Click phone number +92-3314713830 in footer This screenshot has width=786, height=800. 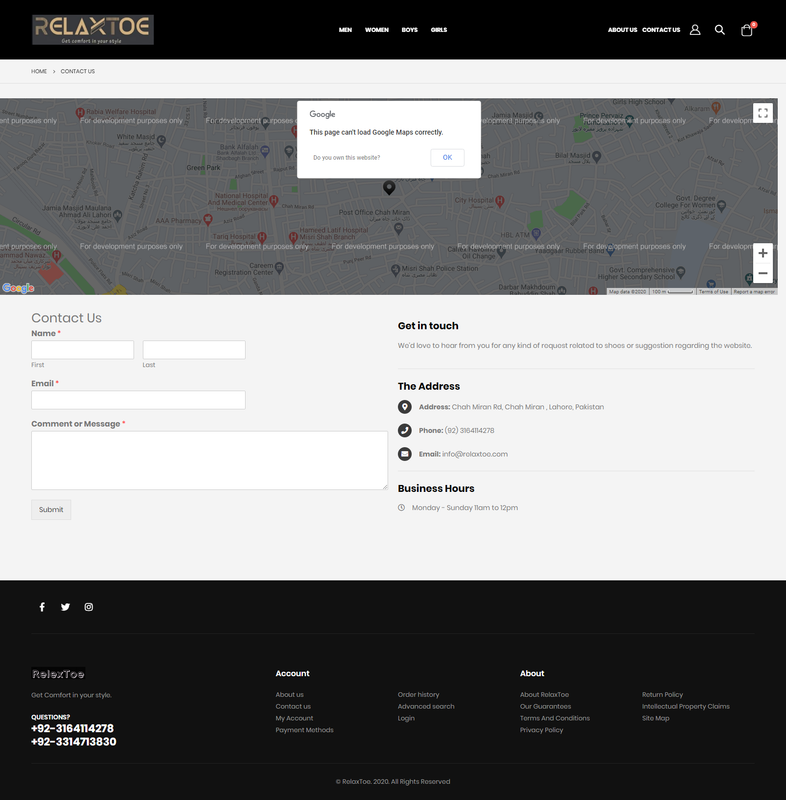(x=73, y=742)
